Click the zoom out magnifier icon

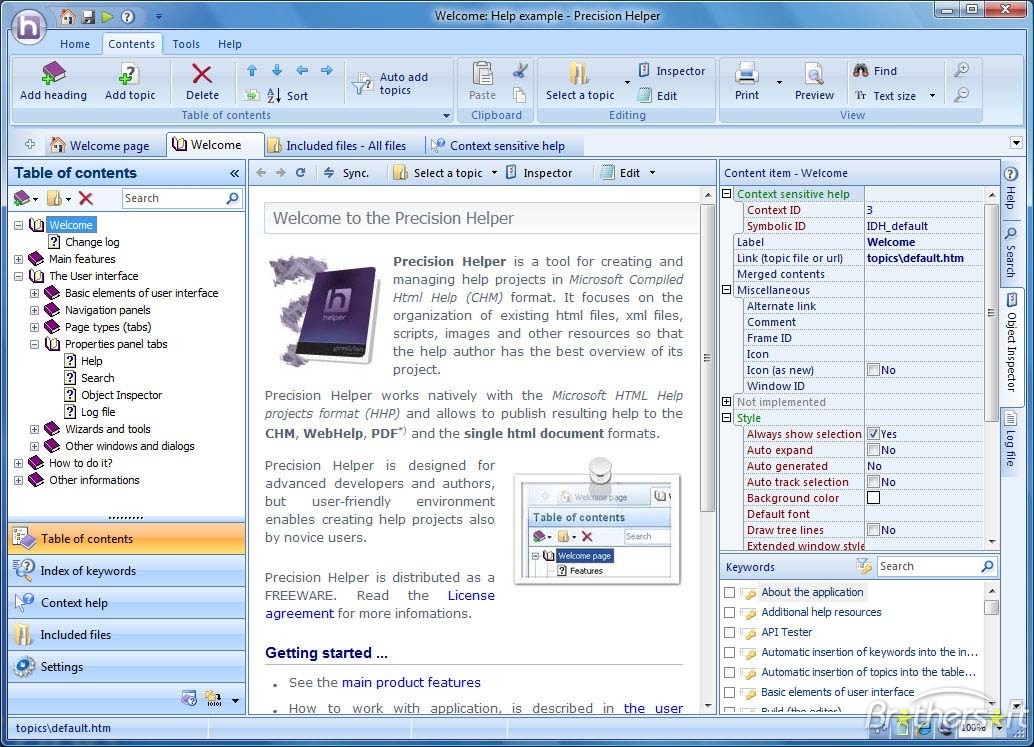point(962,95)
